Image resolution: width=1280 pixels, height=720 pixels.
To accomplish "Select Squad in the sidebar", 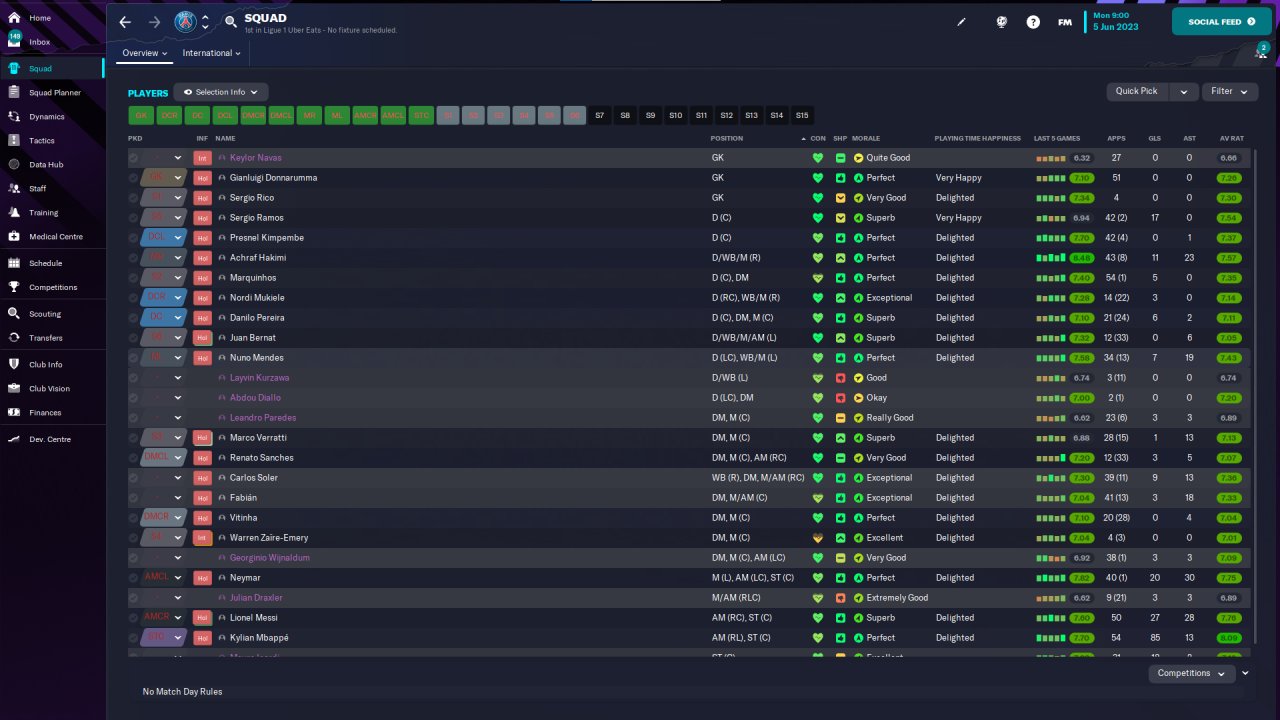I will pos(52,68).
